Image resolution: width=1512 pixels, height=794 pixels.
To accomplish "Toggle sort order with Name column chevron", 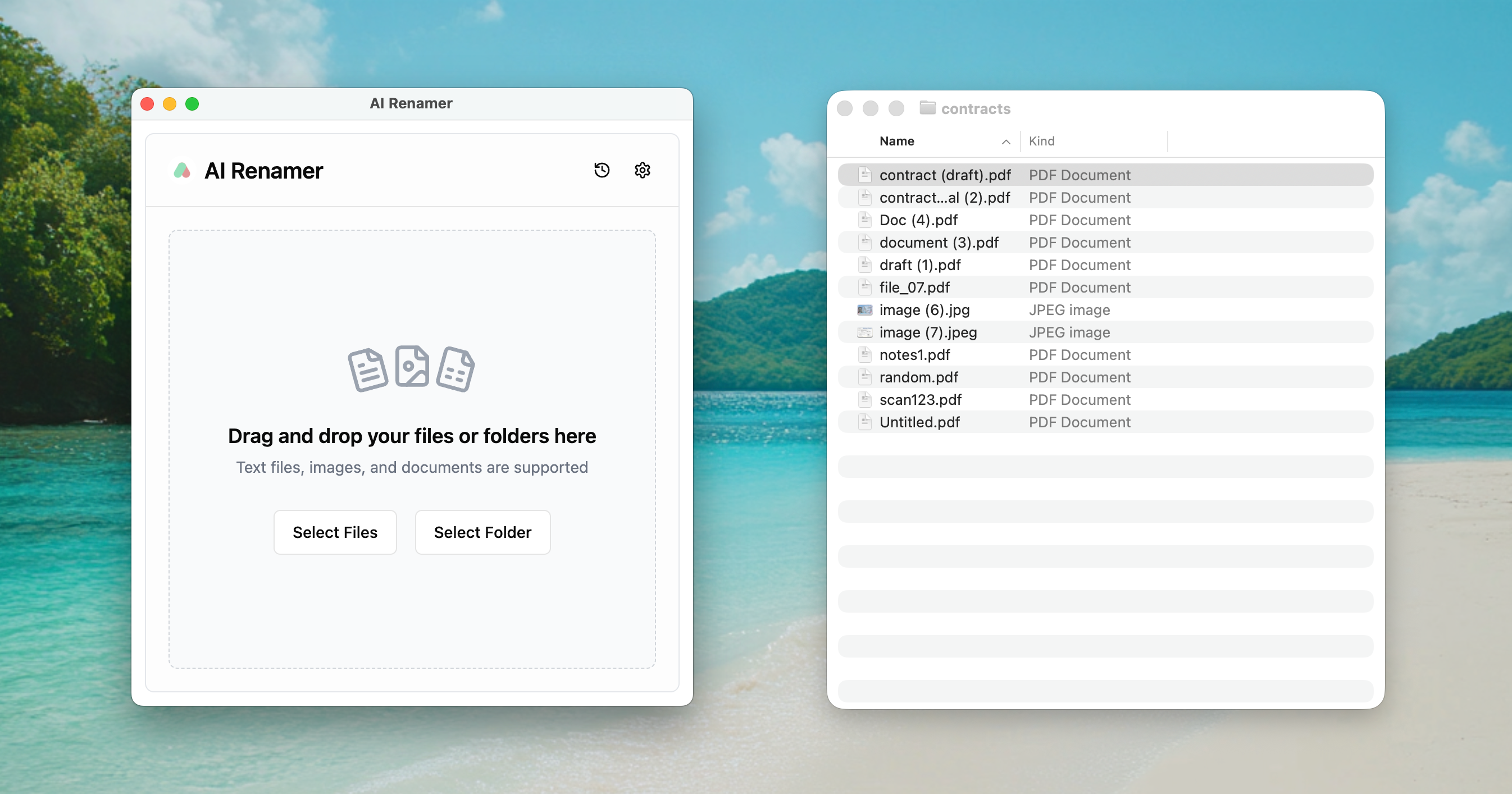I will pyautogui.click(x=1005, y=142).
